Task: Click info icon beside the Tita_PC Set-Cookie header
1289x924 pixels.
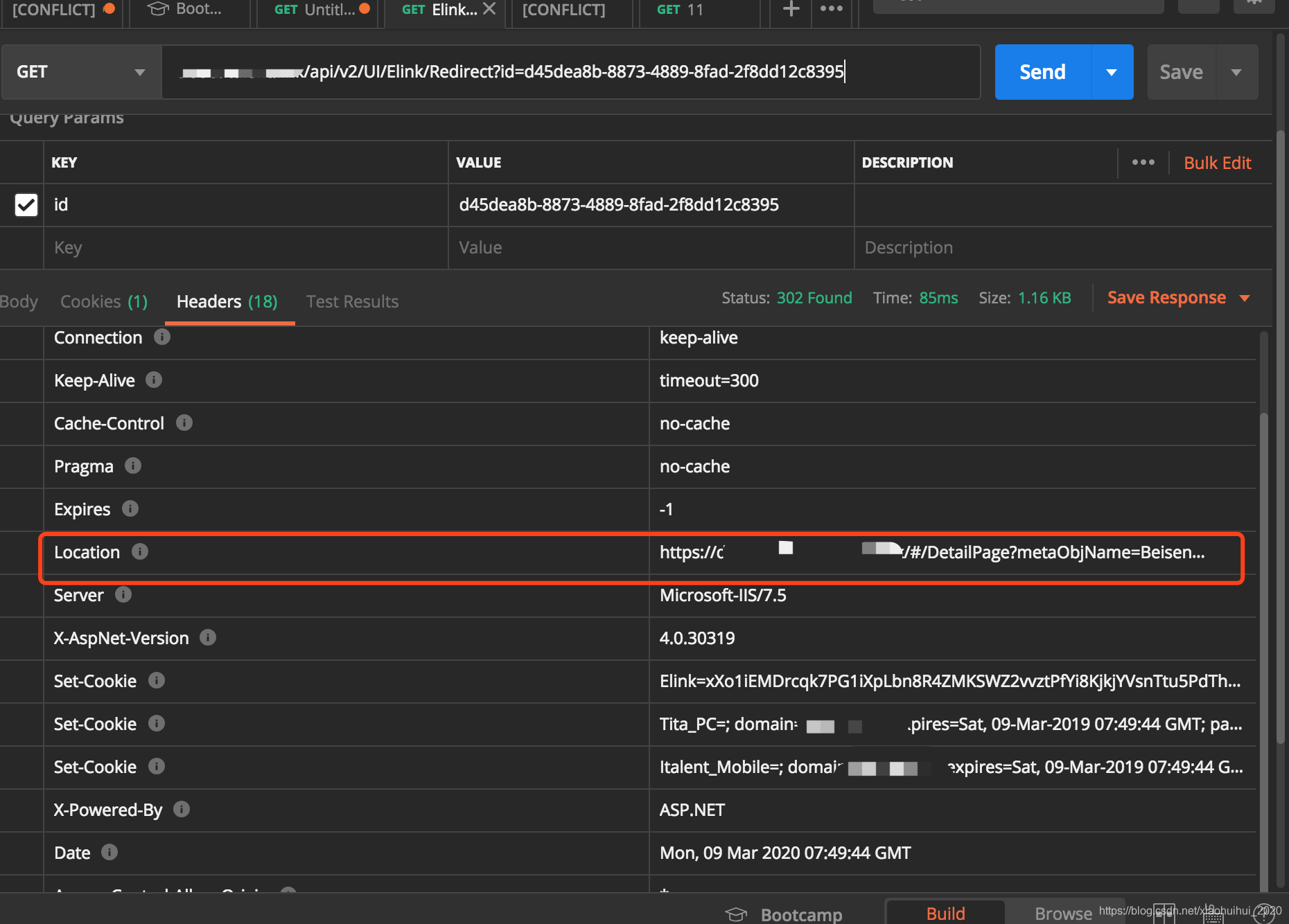Action: tap(157, 724)
